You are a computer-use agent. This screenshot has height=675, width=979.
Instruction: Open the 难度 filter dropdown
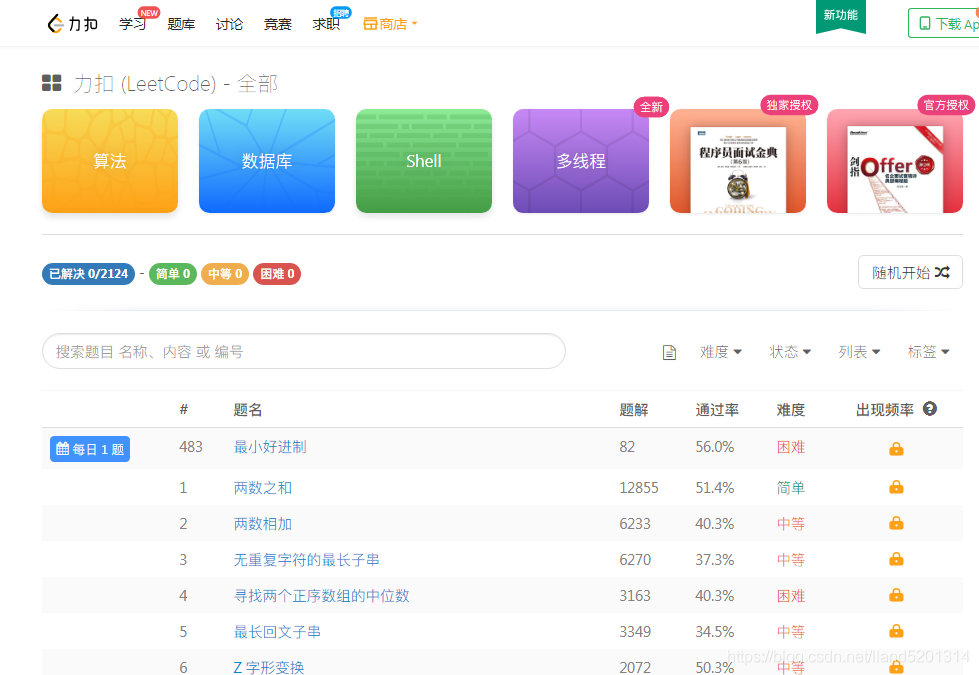tap(721, 352)
